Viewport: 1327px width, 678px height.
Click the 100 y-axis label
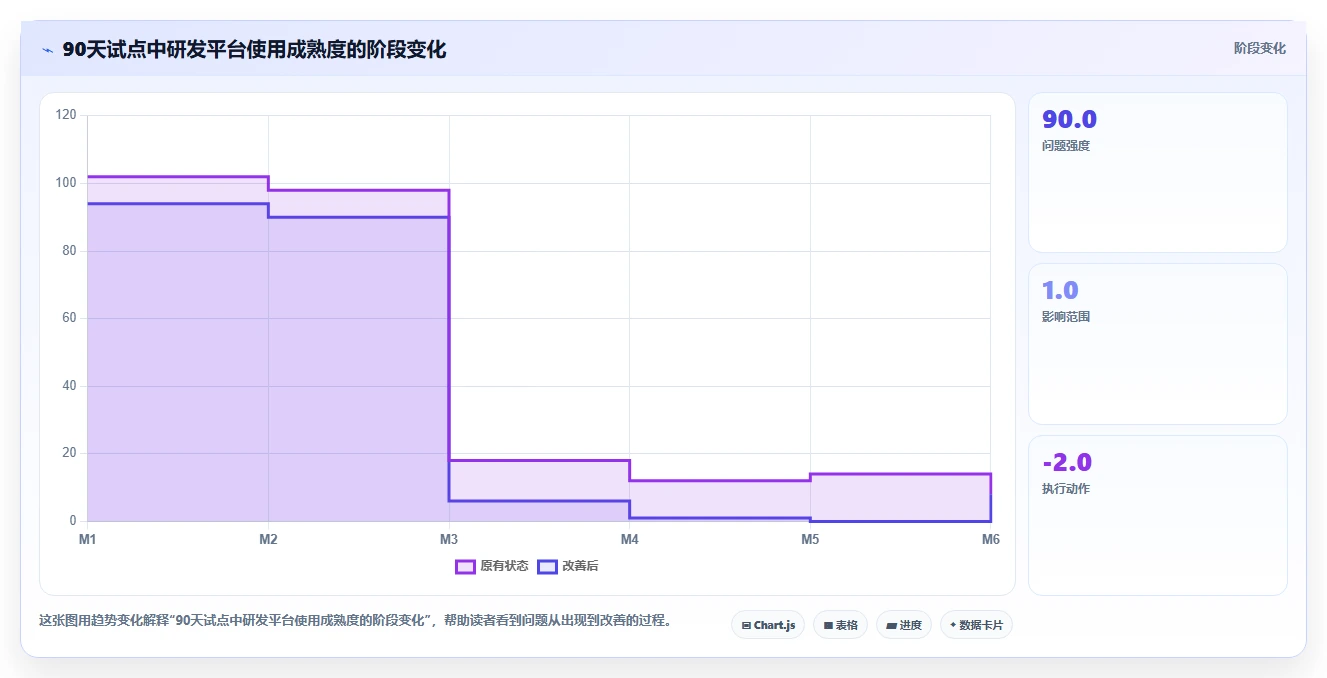click(x=66, y=183)
